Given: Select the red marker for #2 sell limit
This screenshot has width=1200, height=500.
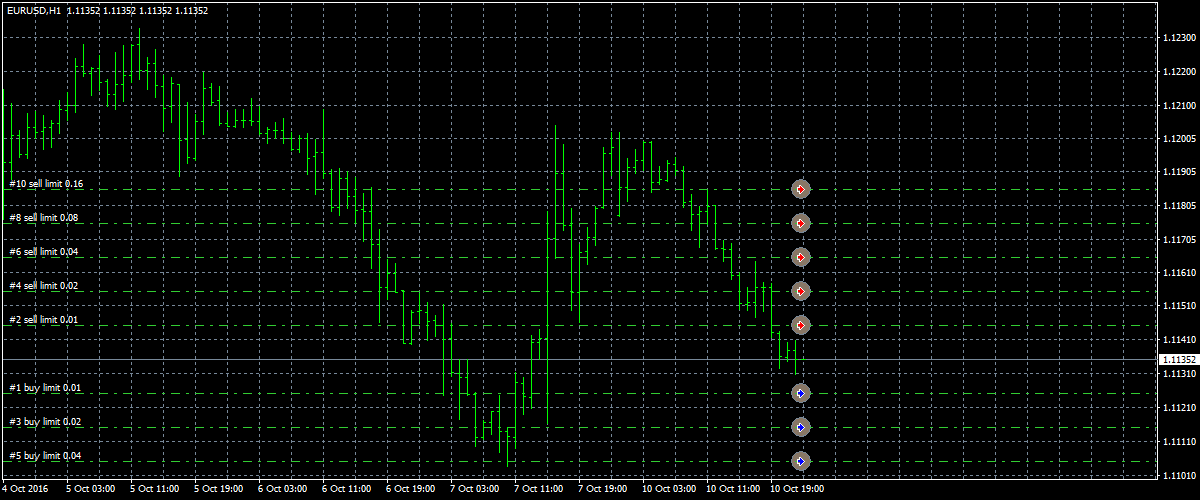Looking at the screenshot, I should point(800,325).
